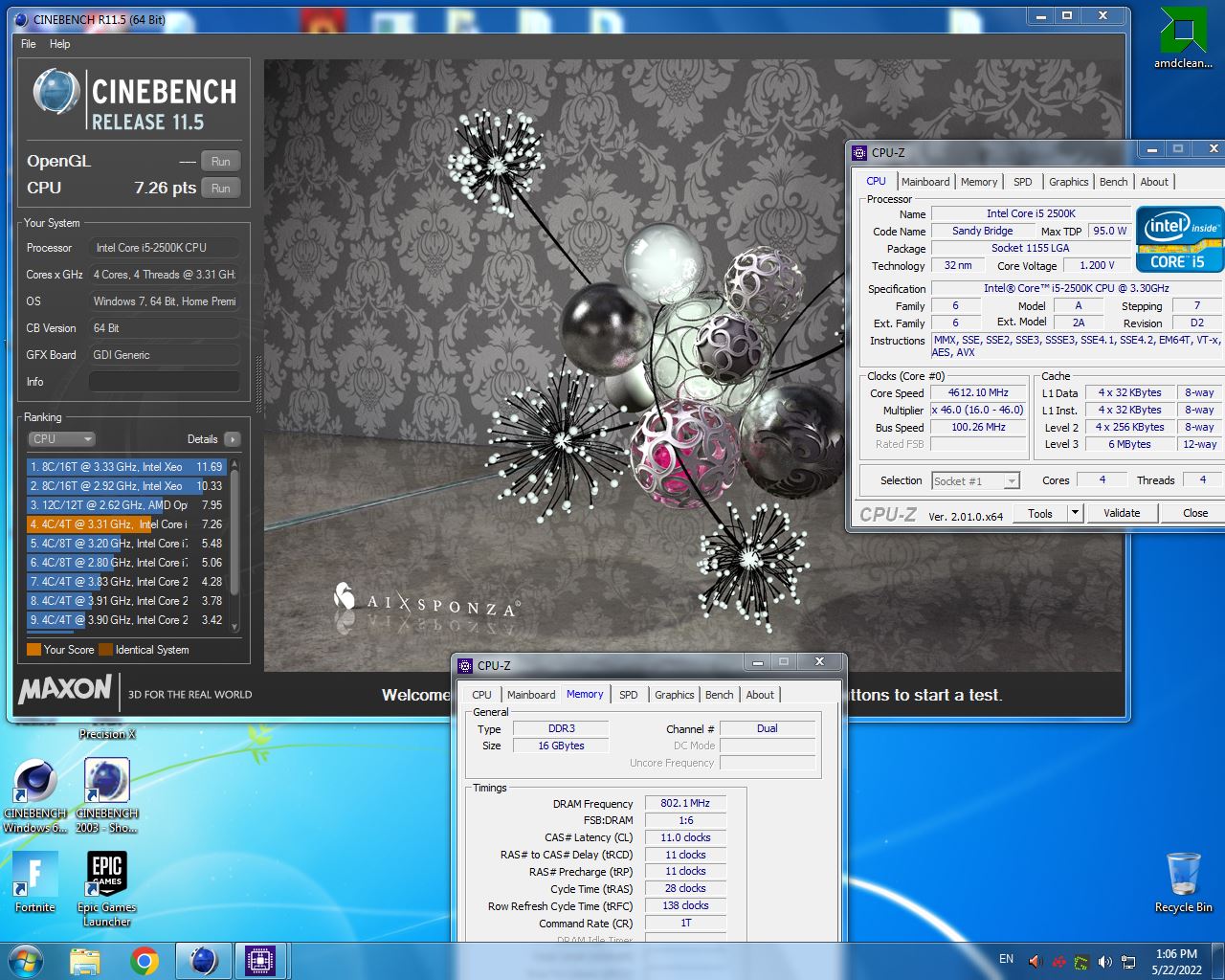Click the CPU-Z title bar icon on the CPU window
Screen dimensions: 1225x980
click(859, 152)
